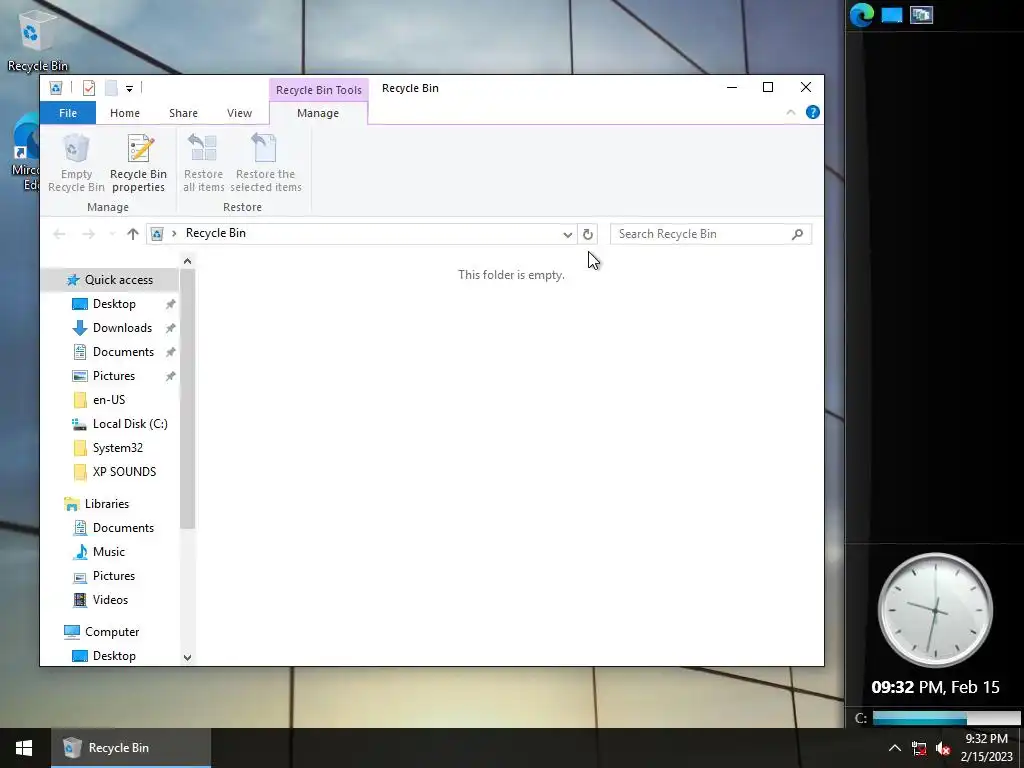Click the analog clock gadget
Image resolution: width=1024 pixels, height=768 pixels.
pos(935,610)
